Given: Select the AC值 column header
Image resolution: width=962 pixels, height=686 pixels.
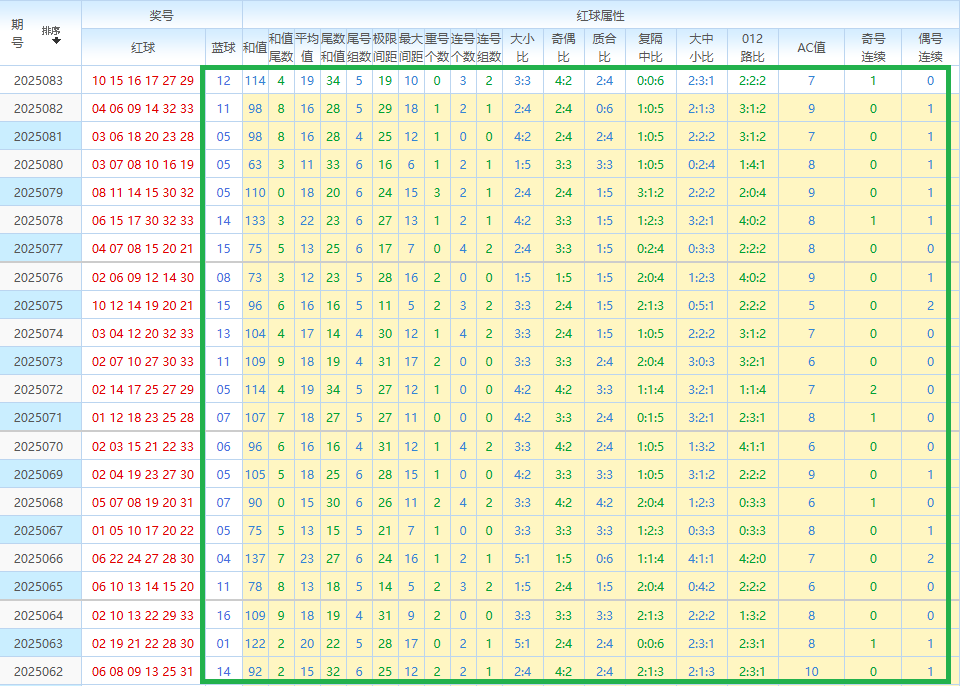Looking at the screenshot, I should click(811, 48).
